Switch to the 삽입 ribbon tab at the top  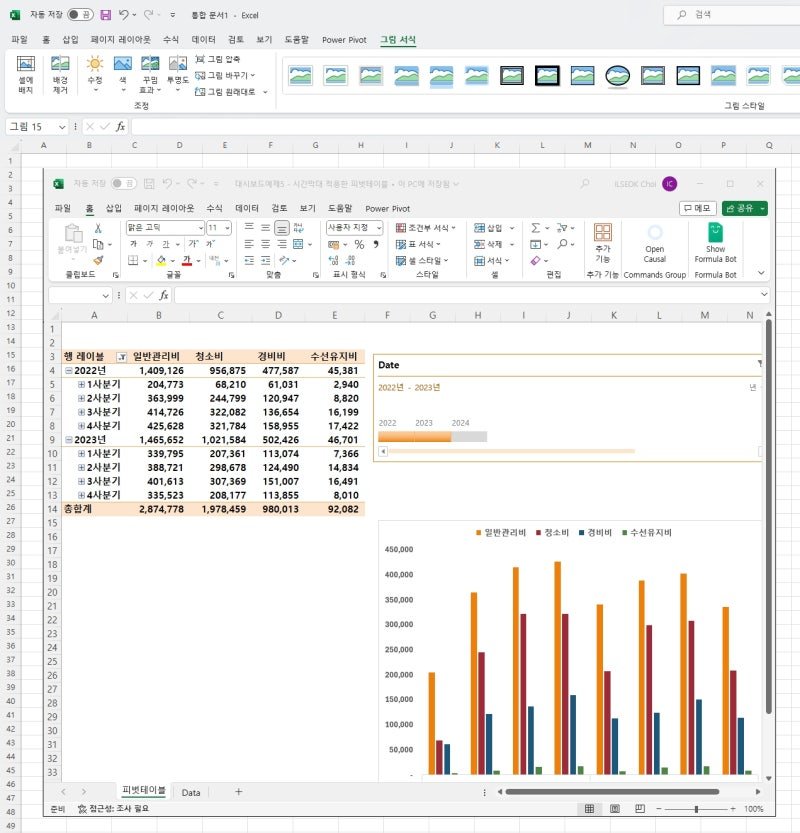(70, 39)
